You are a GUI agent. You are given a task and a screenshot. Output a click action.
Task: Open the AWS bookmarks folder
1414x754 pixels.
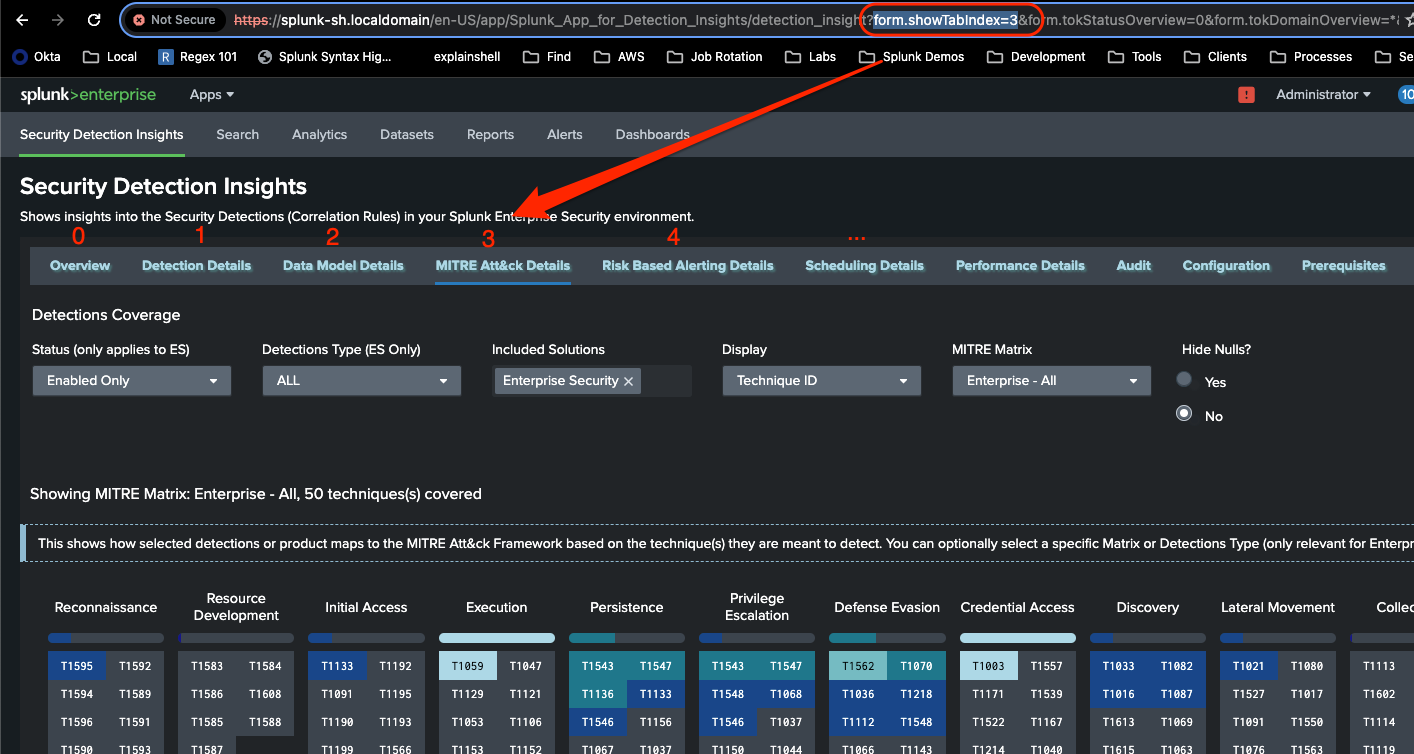(x=619, y=57)
